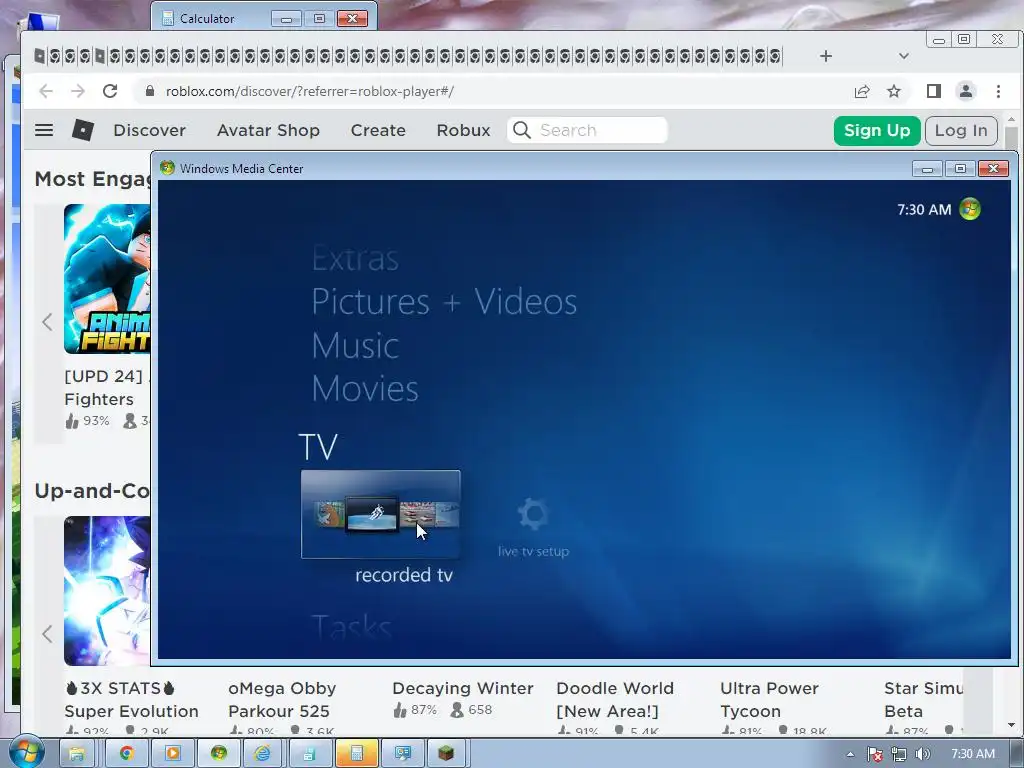Launch Internet Explorer from taskbar
The image size is (1024, 768).
263,754
